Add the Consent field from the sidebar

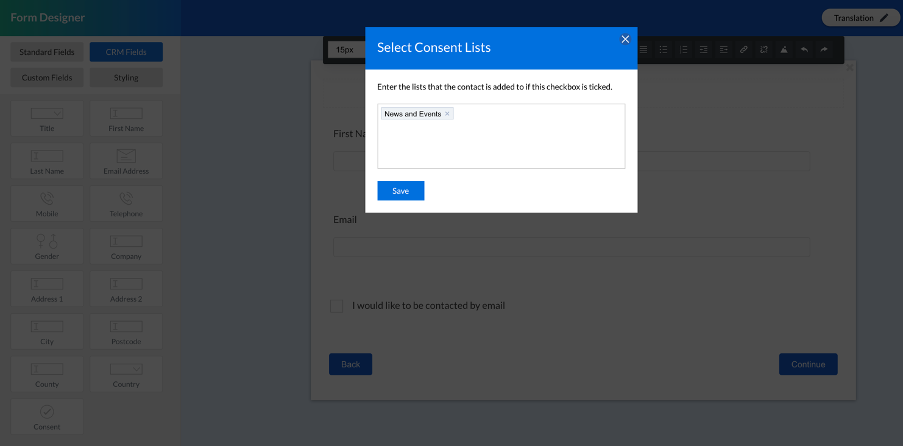pyautogui.click(x=47, y=417)
